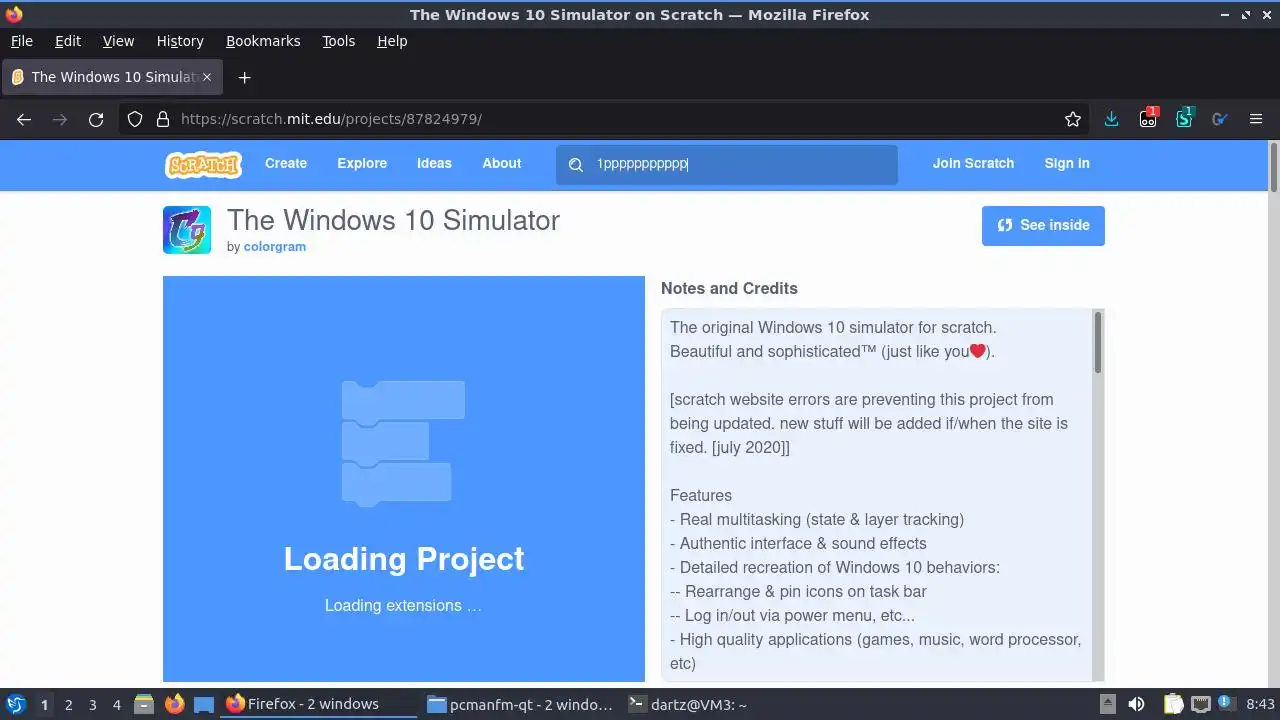
Task: Open the Firefox hamburger application menu
Action: (x=1256, y=119)
